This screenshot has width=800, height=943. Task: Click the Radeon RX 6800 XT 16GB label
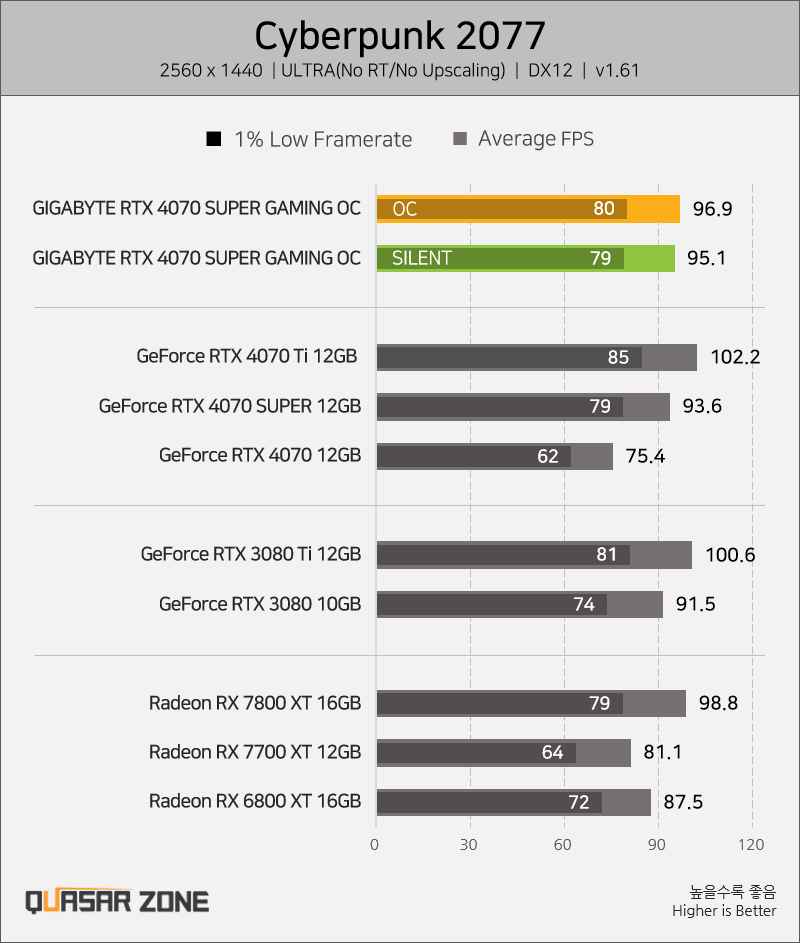pos(255,801)
